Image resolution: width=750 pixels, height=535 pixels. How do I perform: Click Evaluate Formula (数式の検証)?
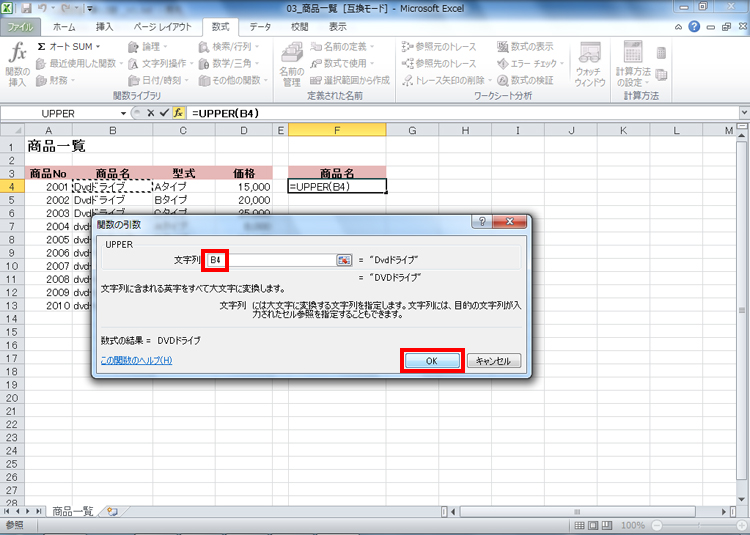[x=525, y=80]
